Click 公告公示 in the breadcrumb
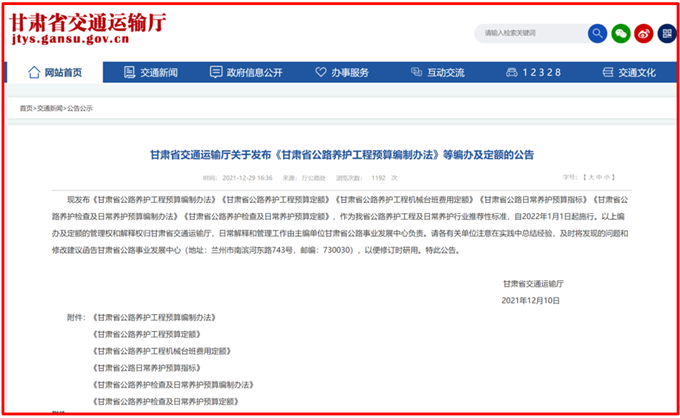The image size is (680, 418). [80, 107]
